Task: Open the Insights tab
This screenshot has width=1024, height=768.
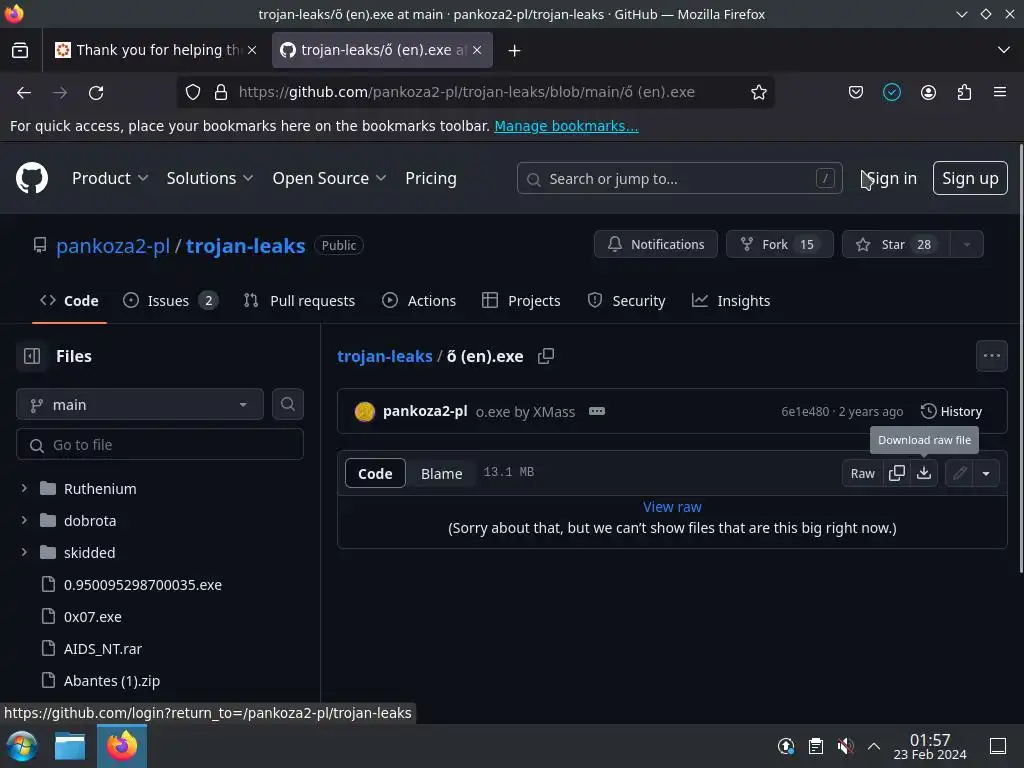Action: point(731,300)
